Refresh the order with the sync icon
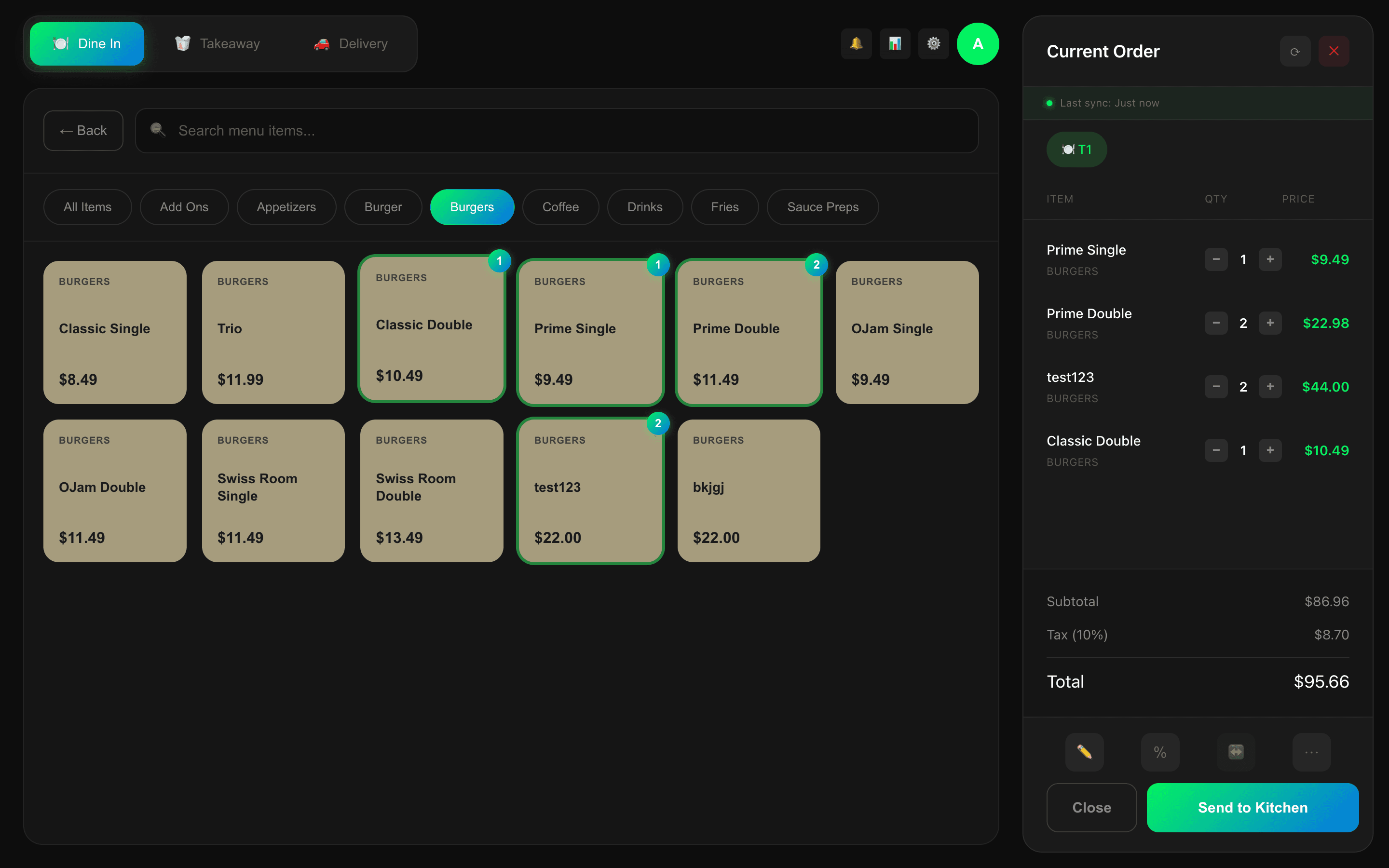This screenshot has height=868, width=1389. (1295, 51)
